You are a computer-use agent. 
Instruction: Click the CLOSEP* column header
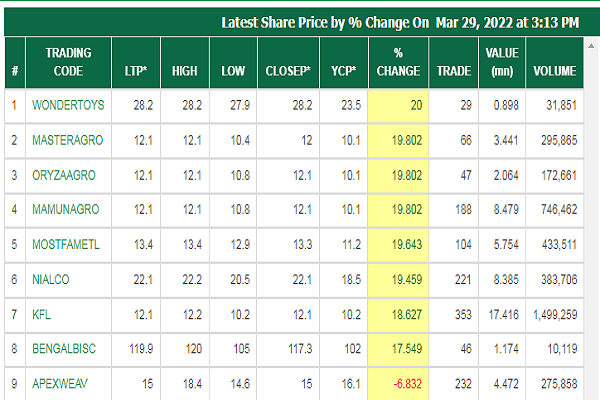pyautogui.click(x=289, y=62)
